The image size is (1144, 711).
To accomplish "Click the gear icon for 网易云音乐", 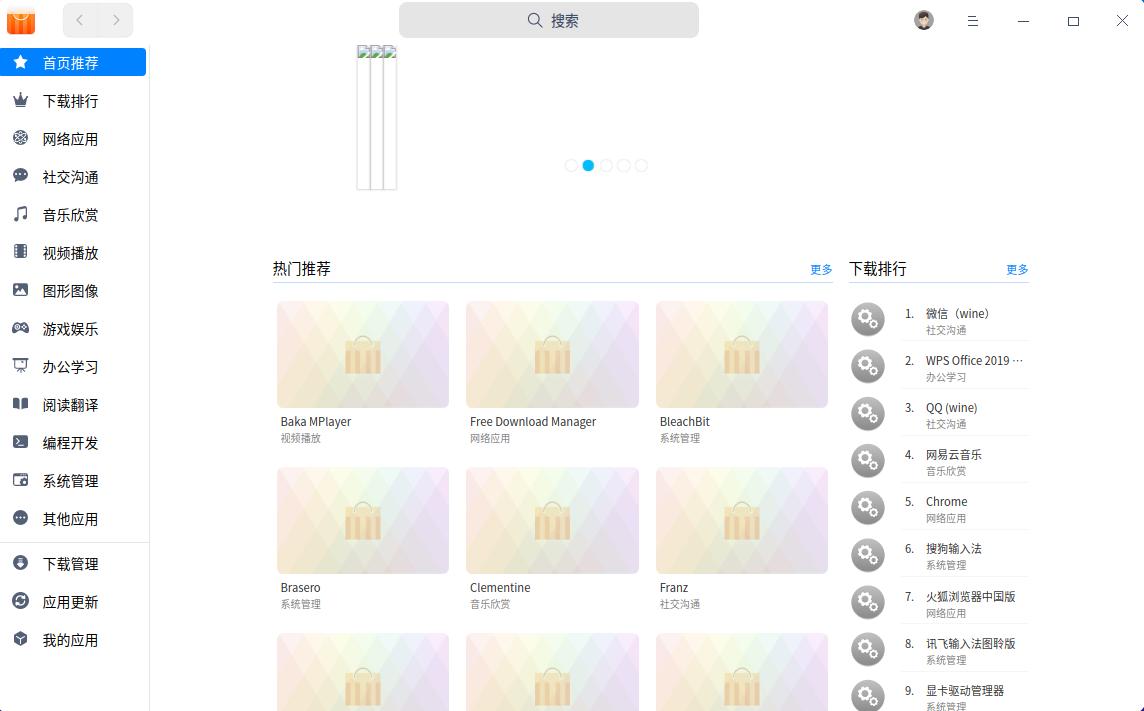I will click(867, 461).
